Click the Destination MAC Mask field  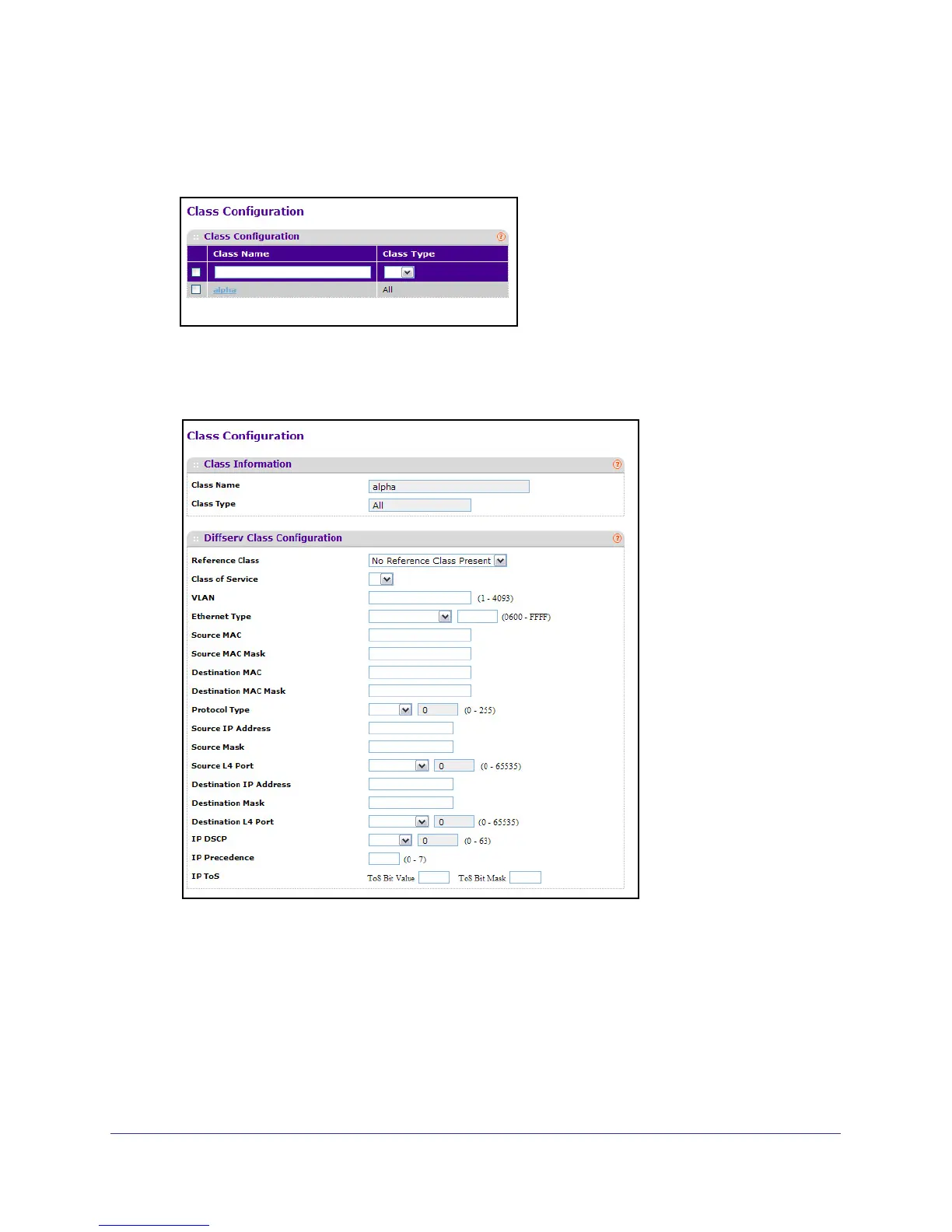[x=420, y=691]
